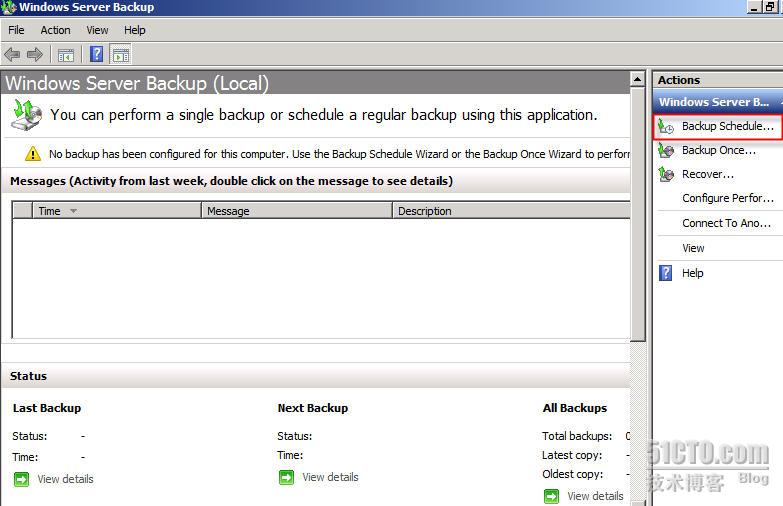Image resolution: width=783 pixels, height=506 pixels.
Task: Click the Backup Schedule icon in Actions
Action: pos(666,126)
